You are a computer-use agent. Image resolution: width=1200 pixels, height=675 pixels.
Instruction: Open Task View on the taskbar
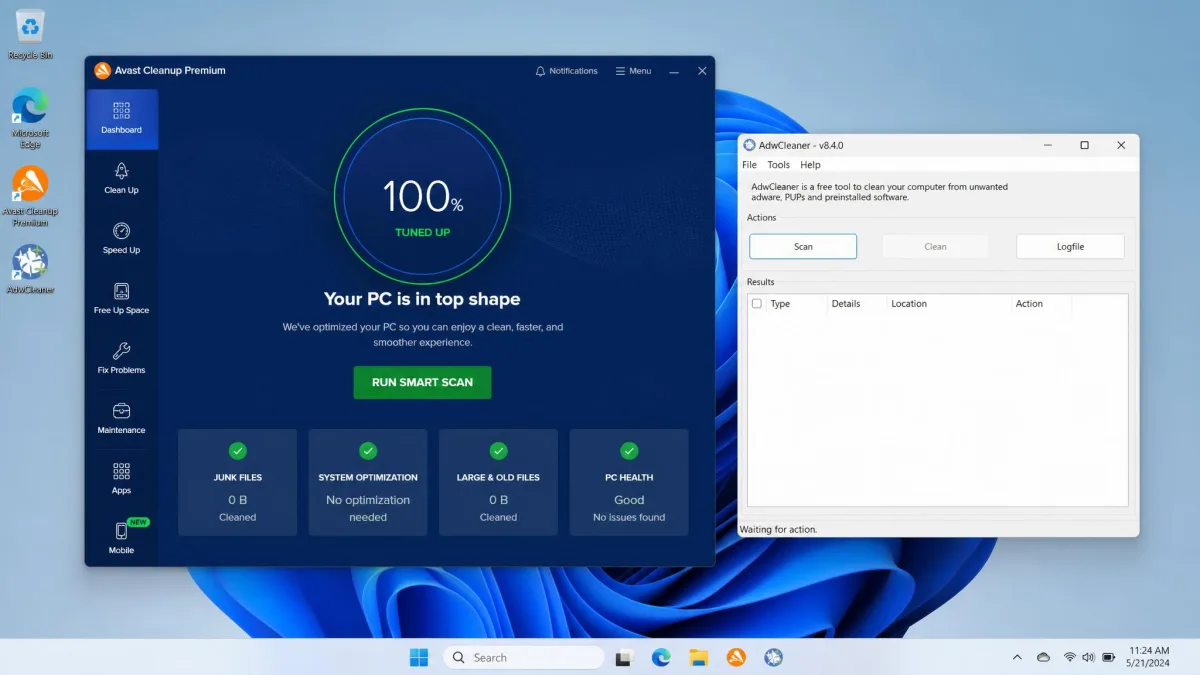coord(625,657)
